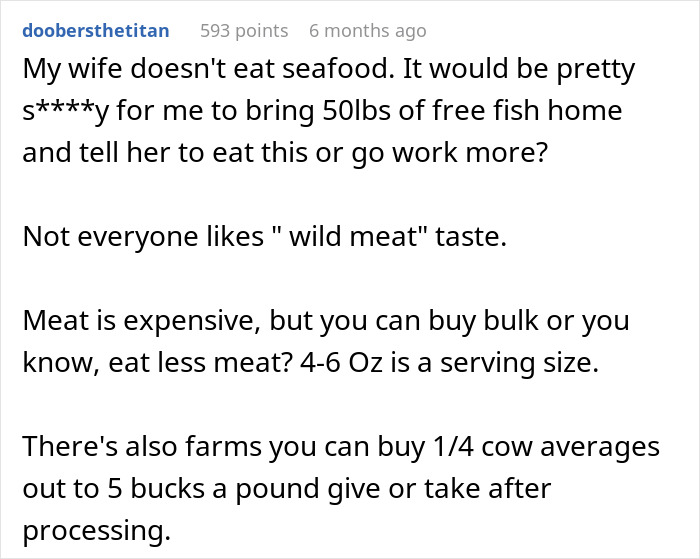
Task: Click the words 'buy bulk'
Action: pyautogui.click(x=483, y=321)
